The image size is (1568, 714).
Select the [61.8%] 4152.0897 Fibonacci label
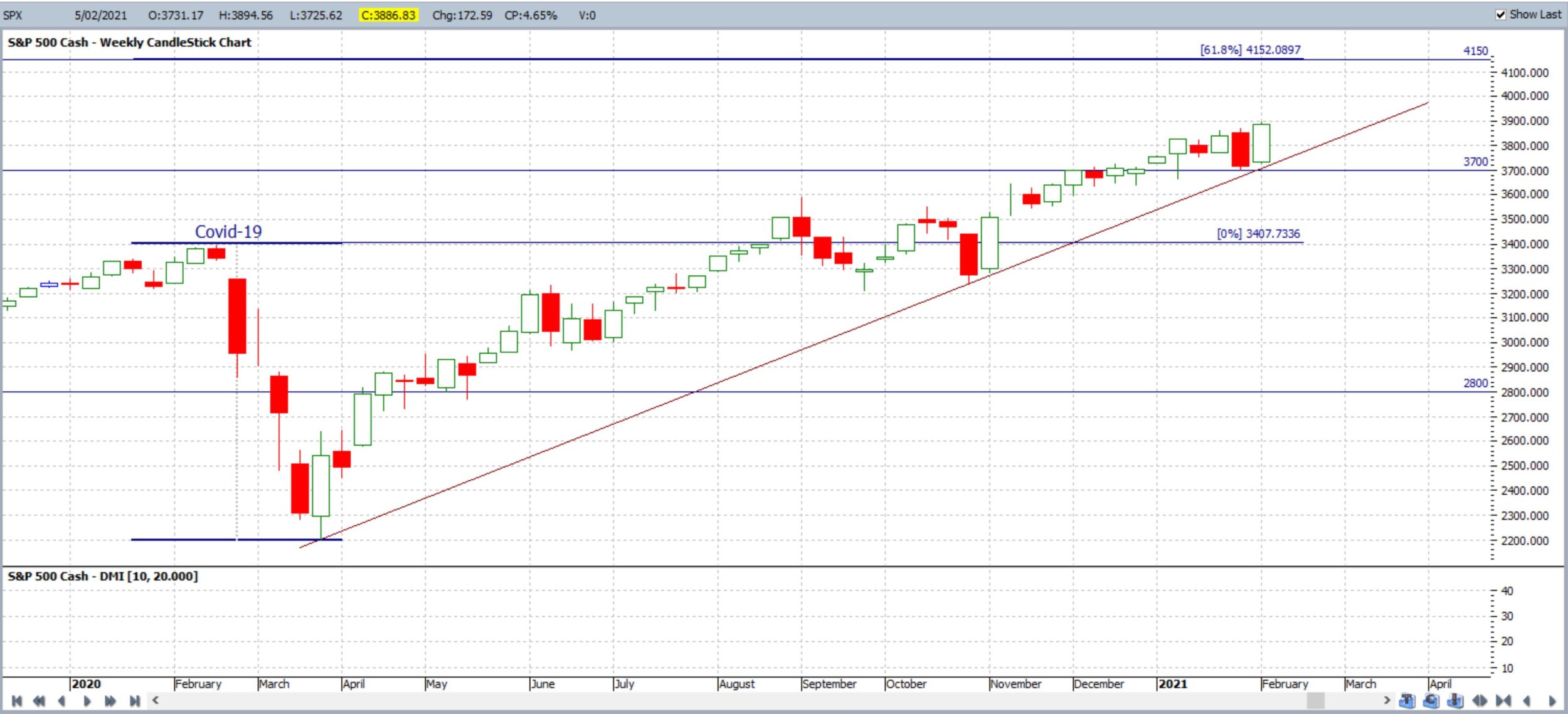click(1251, 50)
